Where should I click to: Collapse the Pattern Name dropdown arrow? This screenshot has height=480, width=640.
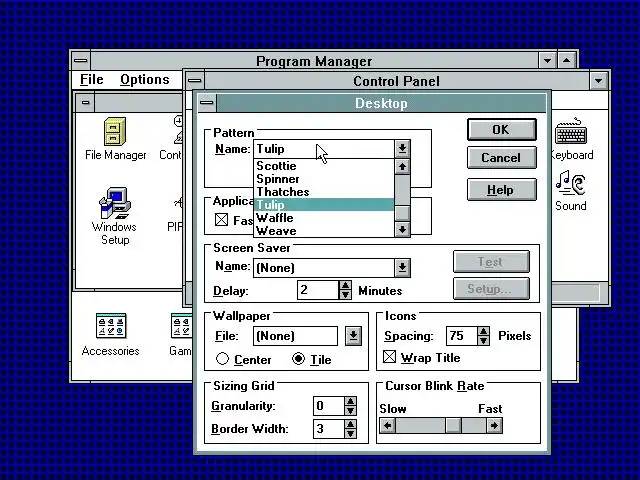click(402, 149)
